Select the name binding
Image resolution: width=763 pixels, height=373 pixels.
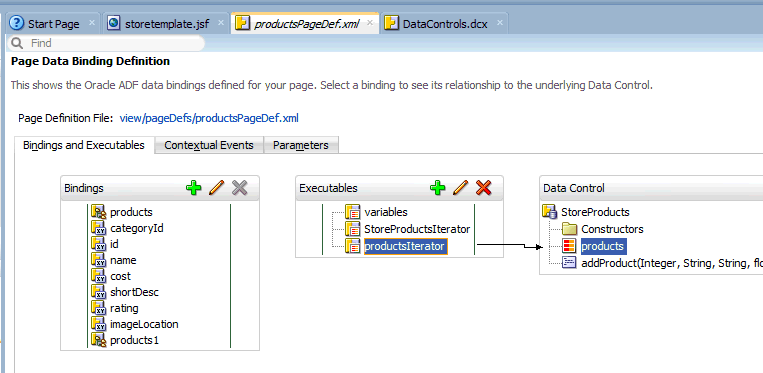click(x=123, y=260)
